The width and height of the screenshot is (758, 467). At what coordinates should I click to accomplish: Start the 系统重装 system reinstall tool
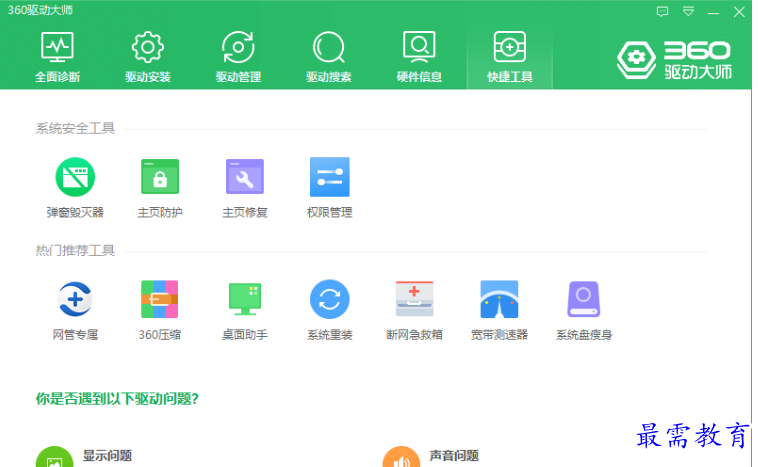coord(330,310)
